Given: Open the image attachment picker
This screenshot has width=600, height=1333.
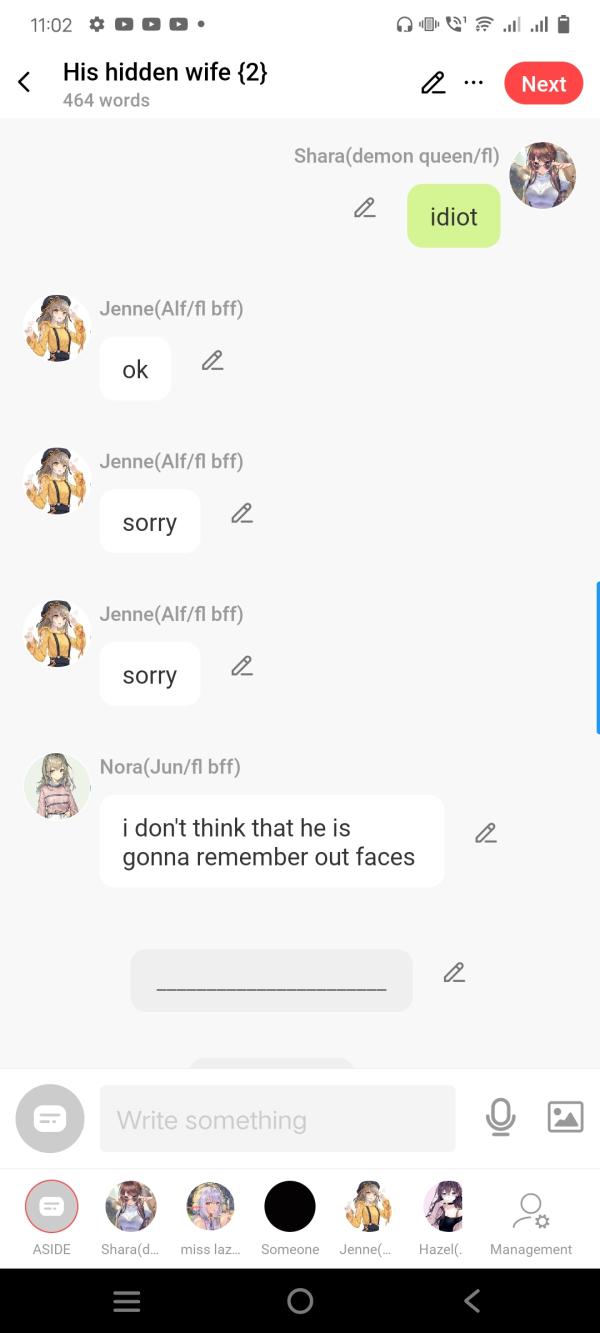Looking at the screenshot, I should pos(565,1117).
